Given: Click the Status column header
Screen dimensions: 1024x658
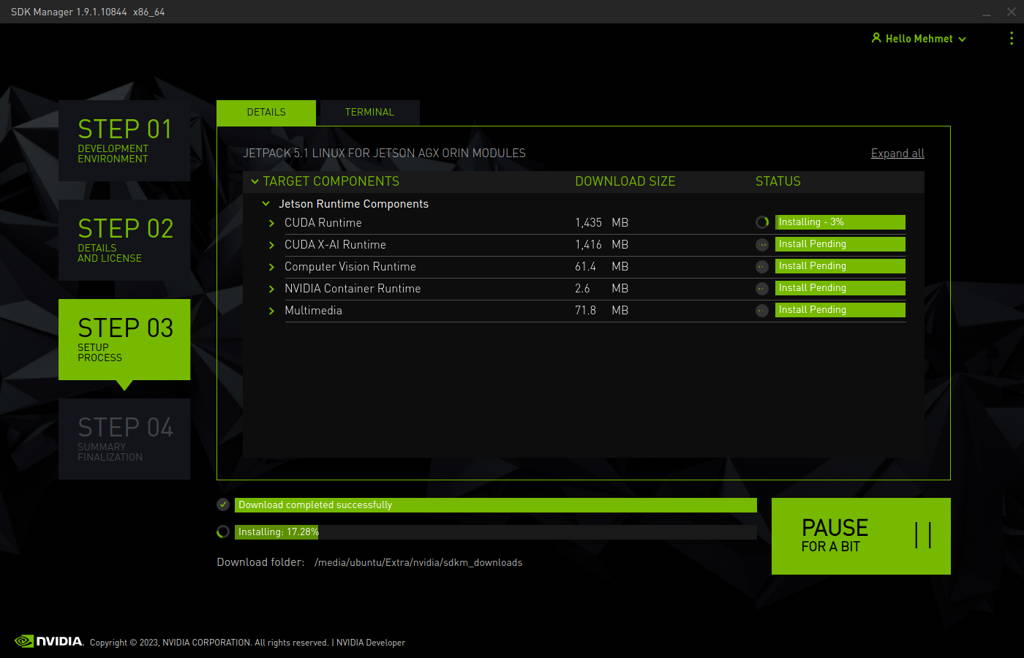Looking at the screenshot, I should pos(778,181).
